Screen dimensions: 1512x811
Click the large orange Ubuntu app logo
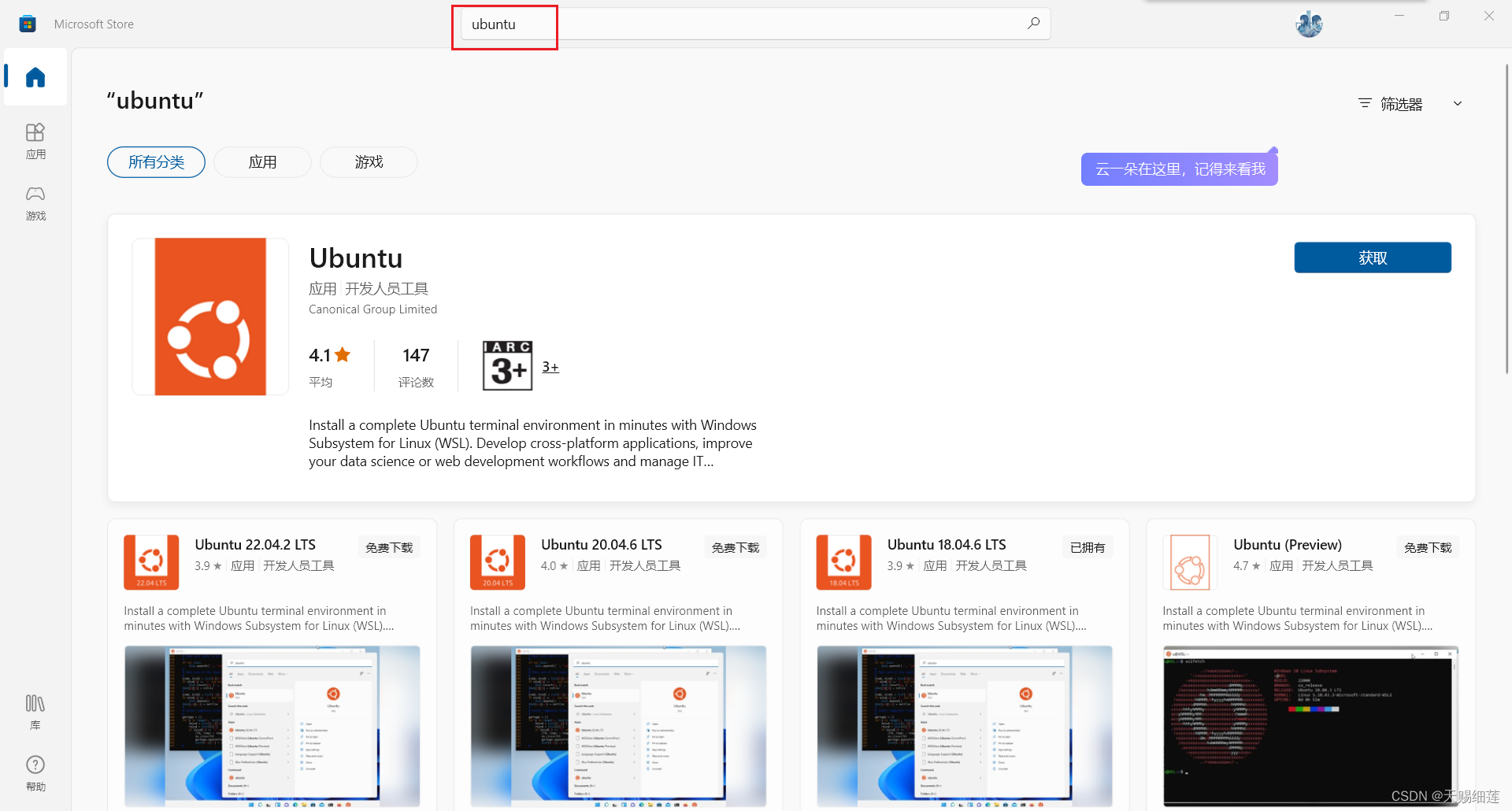click(x=210, y=317)
